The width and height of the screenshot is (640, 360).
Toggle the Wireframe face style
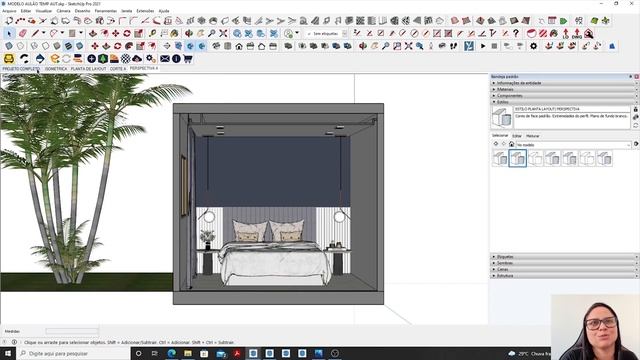(x=34, y=46)
